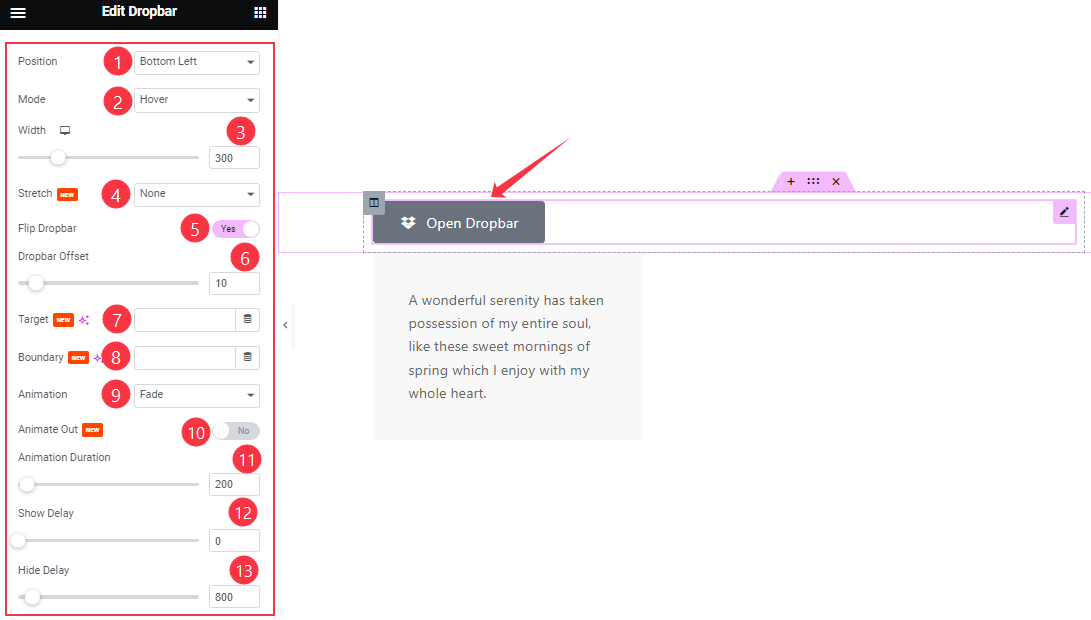Screen dimensions: 1091x620
Task: Change the Mode dropdown from Hover
Action: tap(196, 100)
